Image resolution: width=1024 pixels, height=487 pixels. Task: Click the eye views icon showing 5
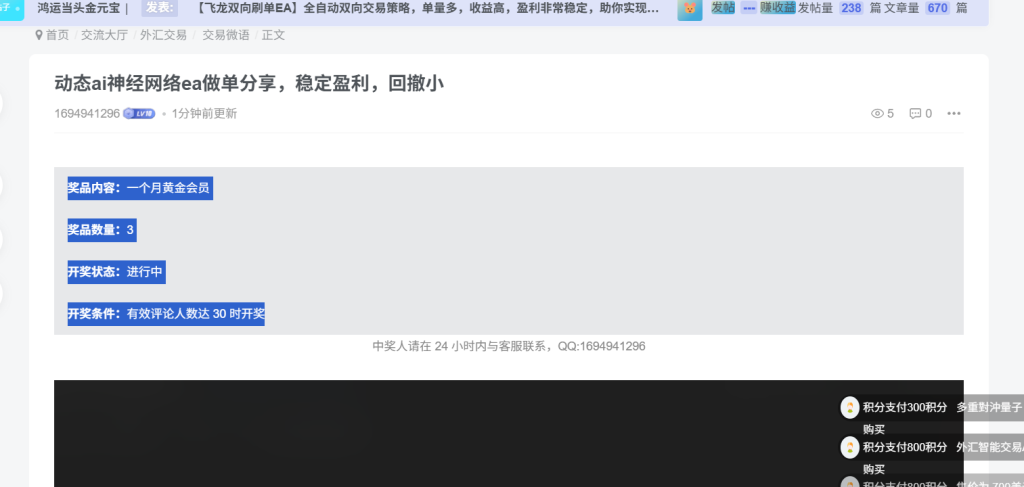tap(877, 114)
